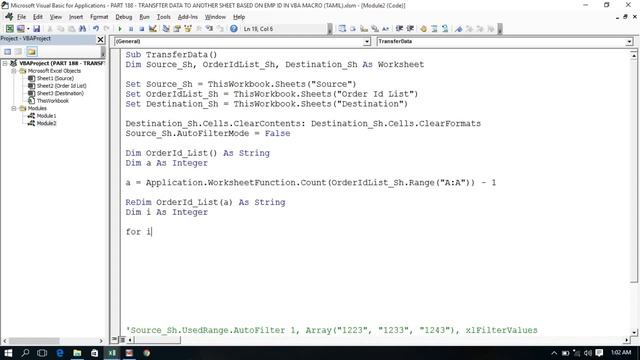Click code editor horizontal scrollbar right arrow
This screenshot has width=640, height=360.
click(627, 340)
